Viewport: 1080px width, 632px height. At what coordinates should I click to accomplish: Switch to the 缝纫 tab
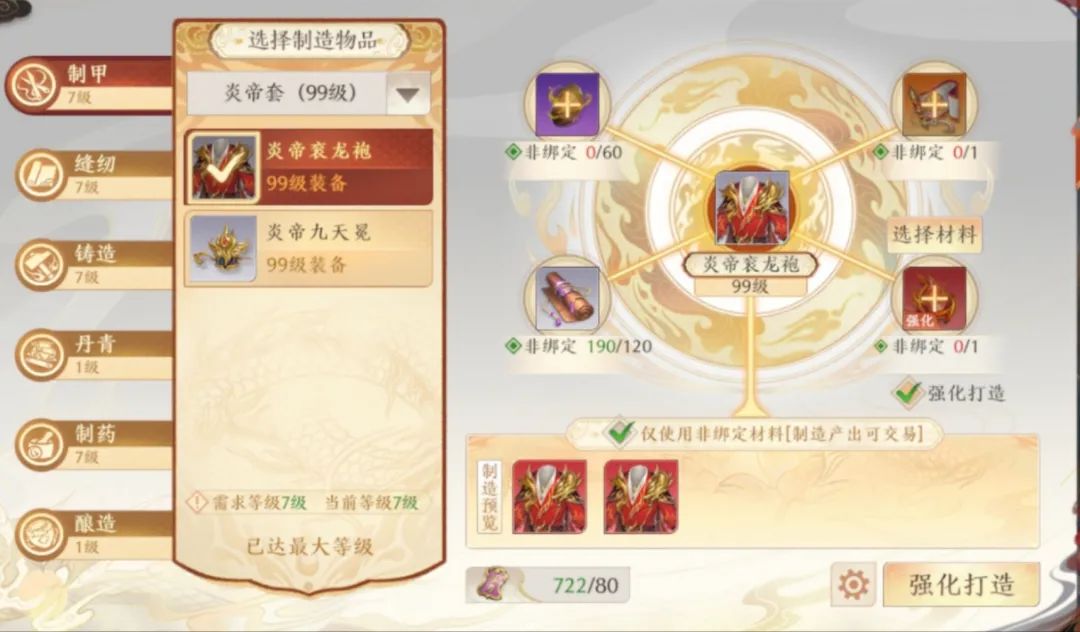(x=92, y=175)
